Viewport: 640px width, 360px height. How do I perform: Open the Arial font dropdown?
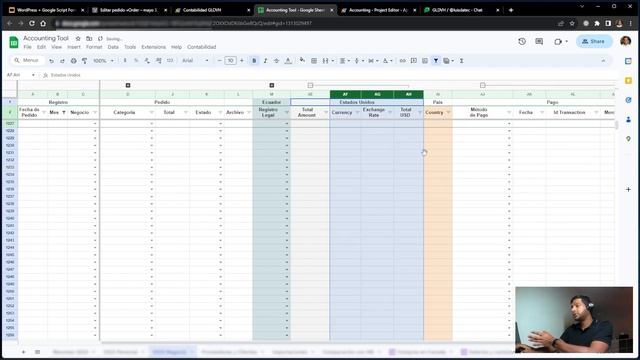pyautogui.click(x=195, y=61)
